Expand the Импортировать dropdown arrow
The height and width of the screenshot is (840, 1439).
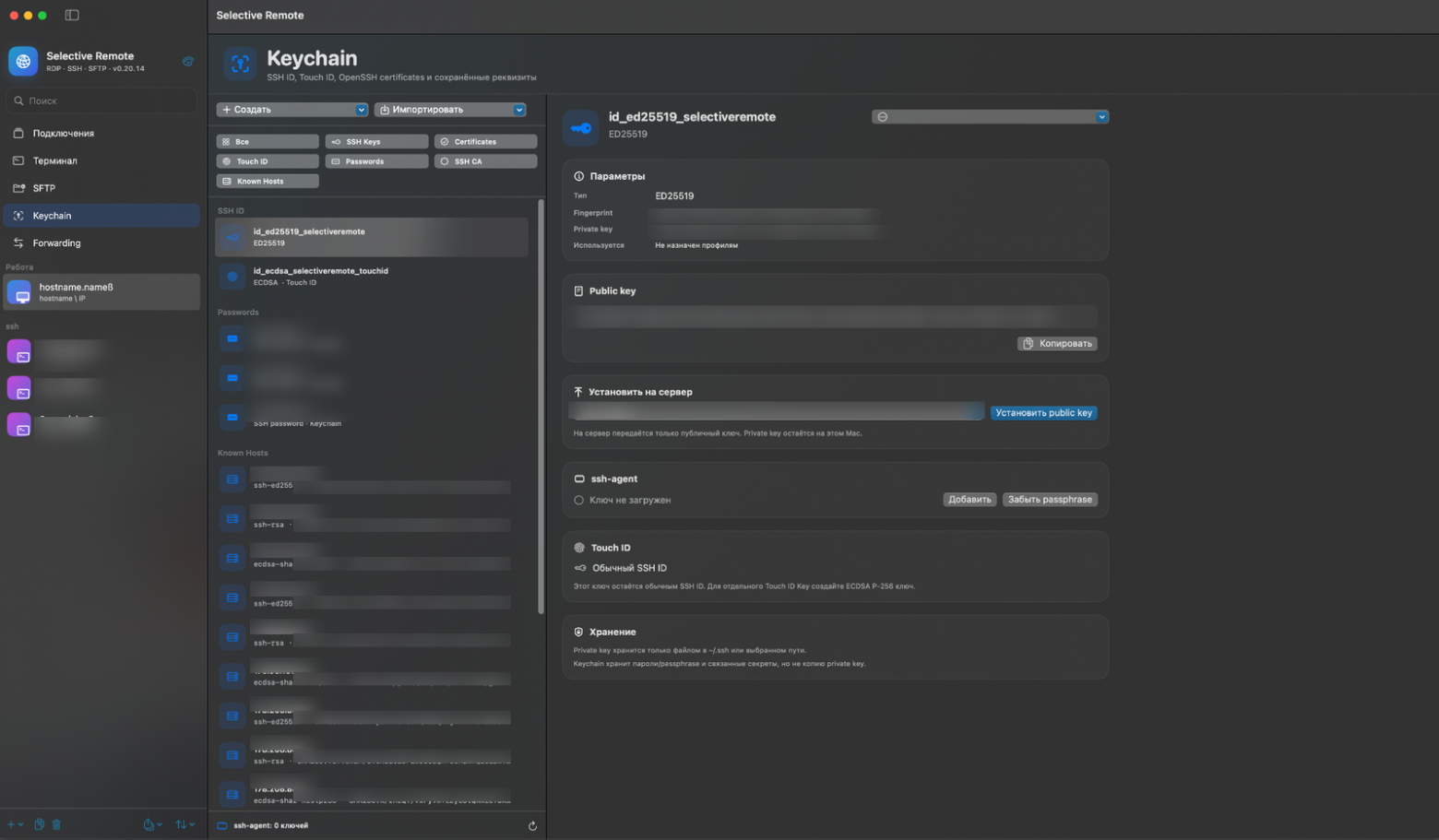pos(519,110)
